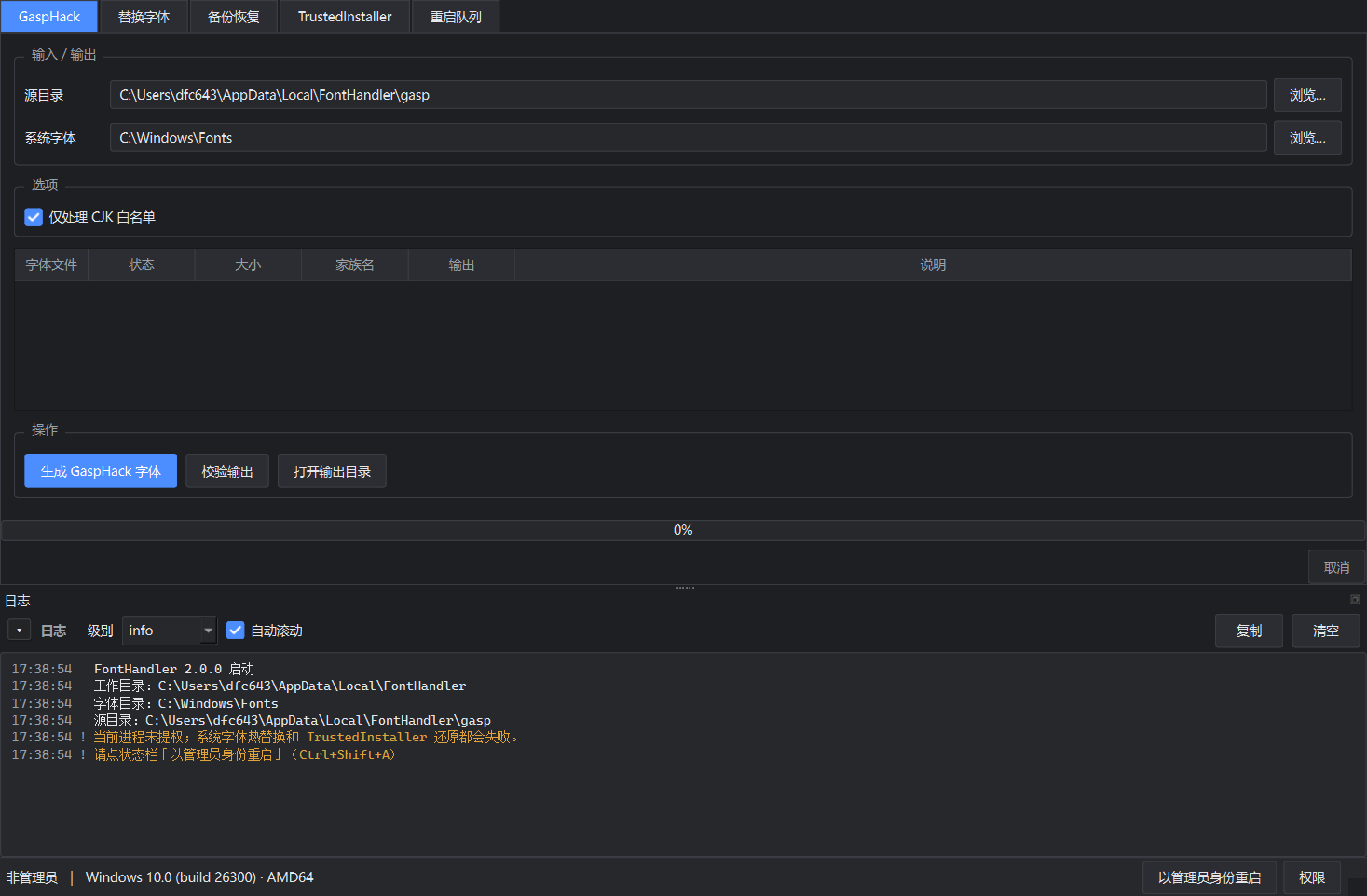1367x896 pixels.
Task: Restart as admin via 以管理员身份重启
Action: [1210, 877]
